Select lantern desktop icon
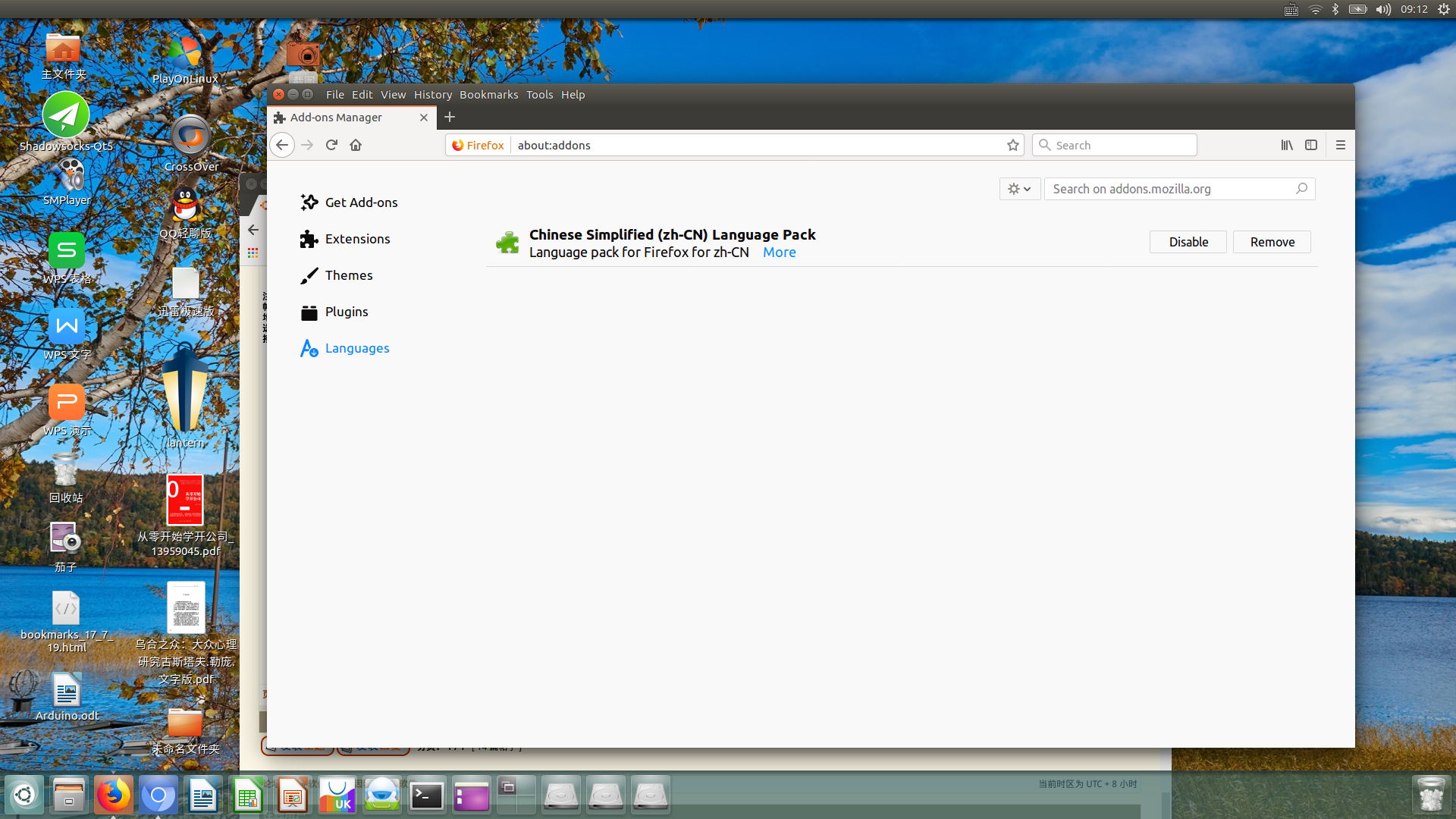 185,396
